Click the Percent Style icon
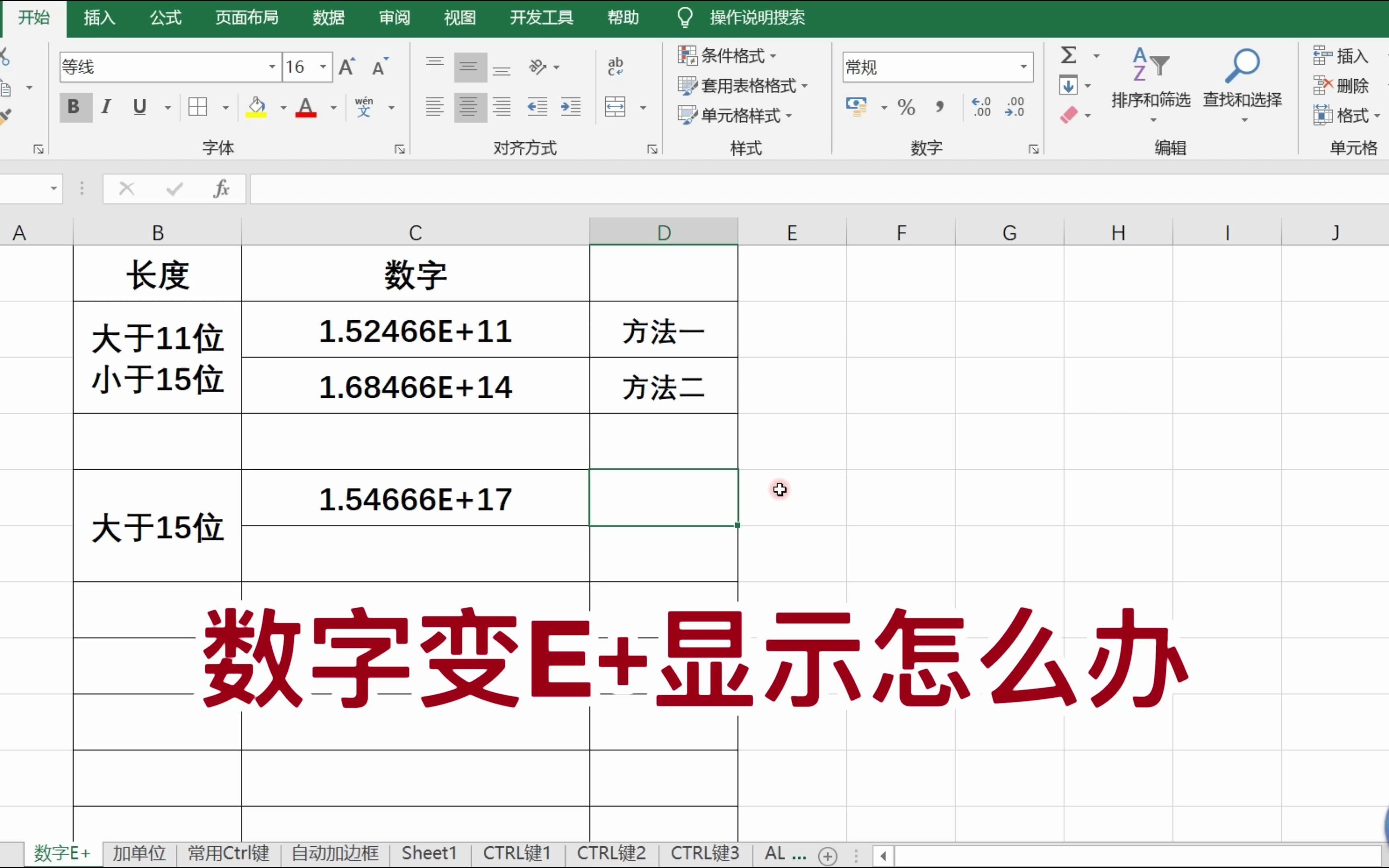 pos(906,107)
